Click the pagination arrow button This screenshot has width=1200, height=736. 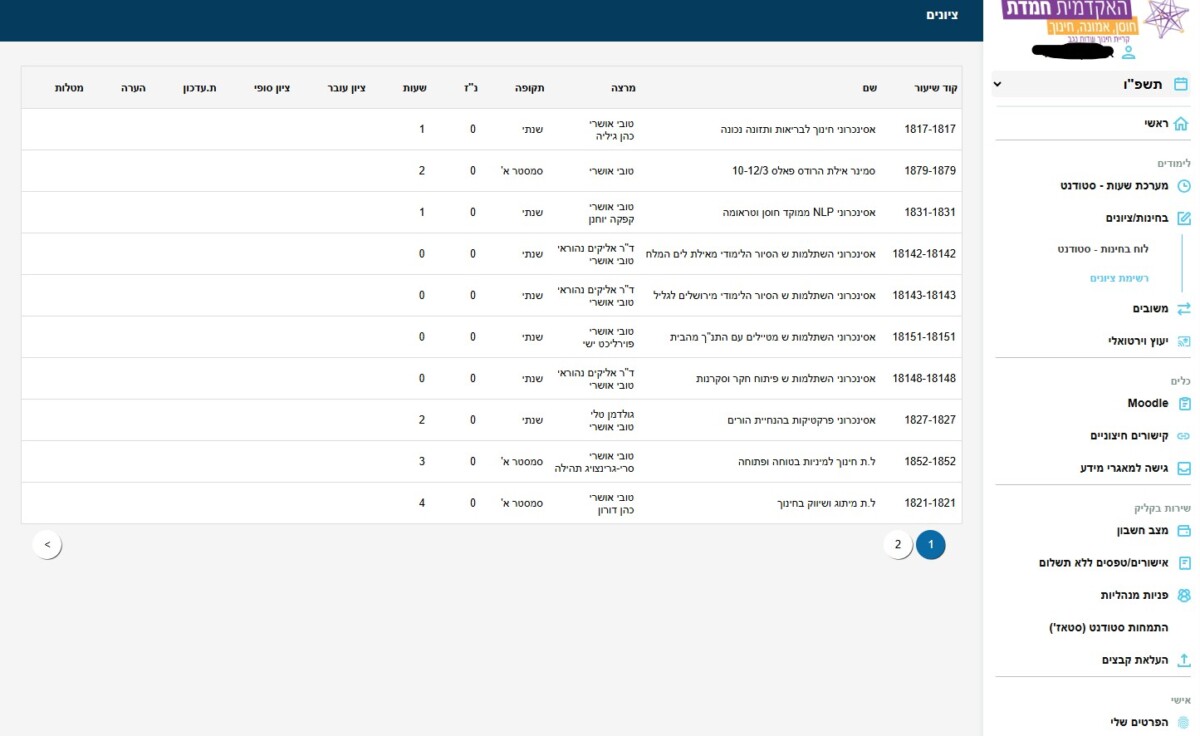pos(47,545)
